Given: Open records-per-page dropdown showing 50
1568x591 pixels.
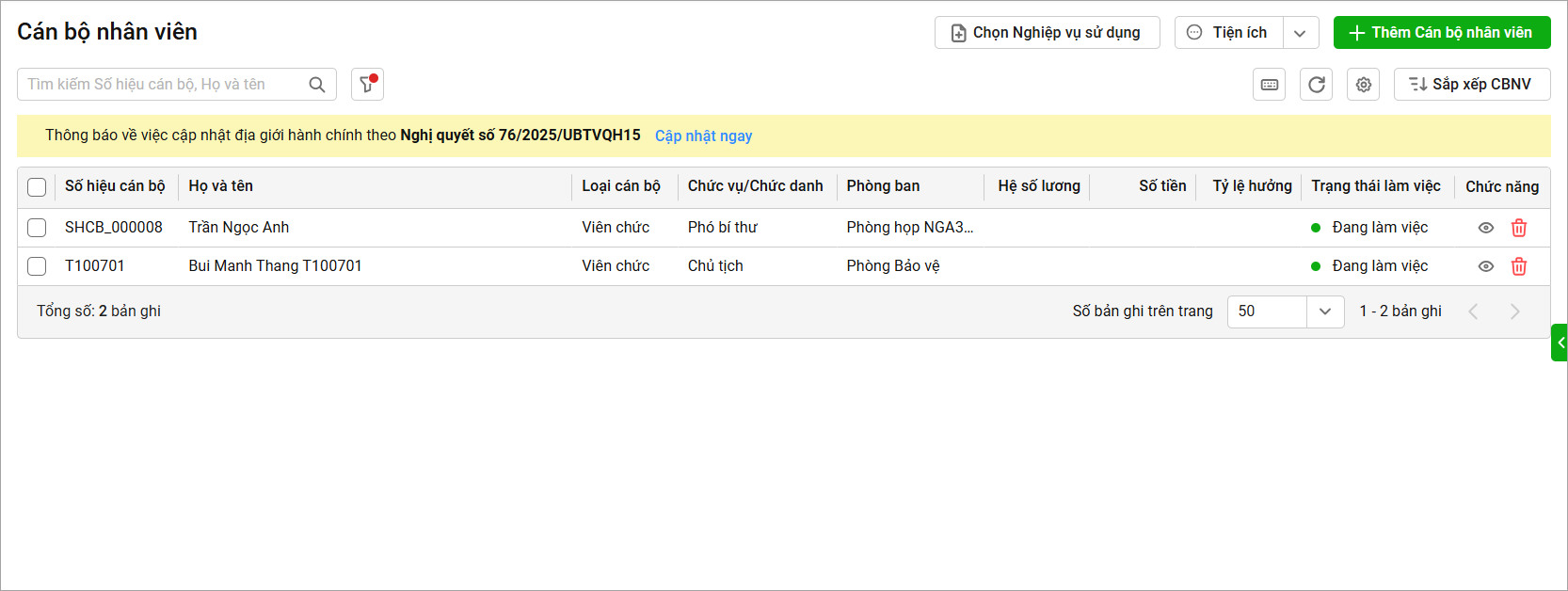Looking at the screenshot, I should 1325,311.
